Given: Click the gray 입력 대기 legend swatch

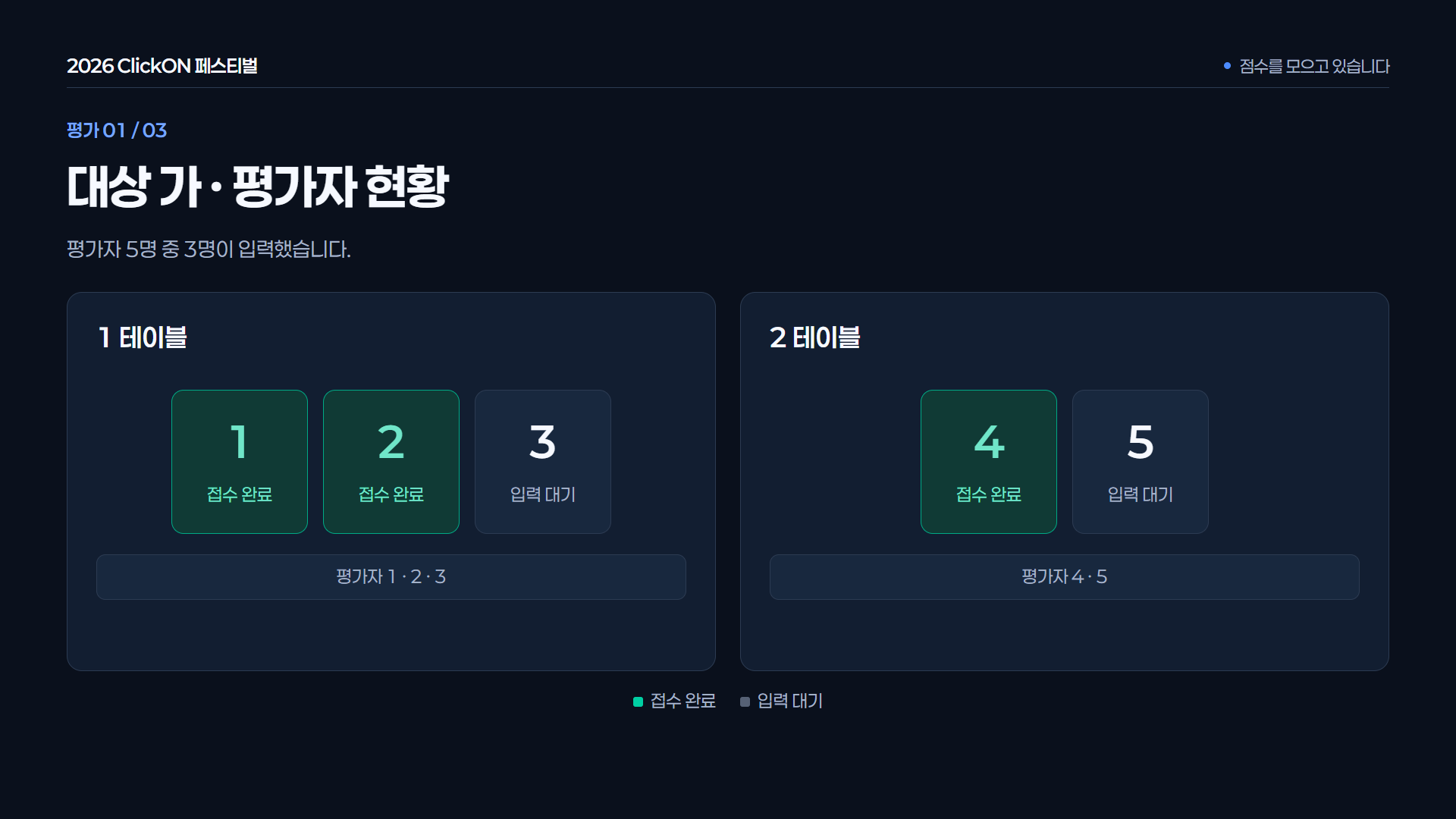Looking at the screenshot, I should pos(745,701).
